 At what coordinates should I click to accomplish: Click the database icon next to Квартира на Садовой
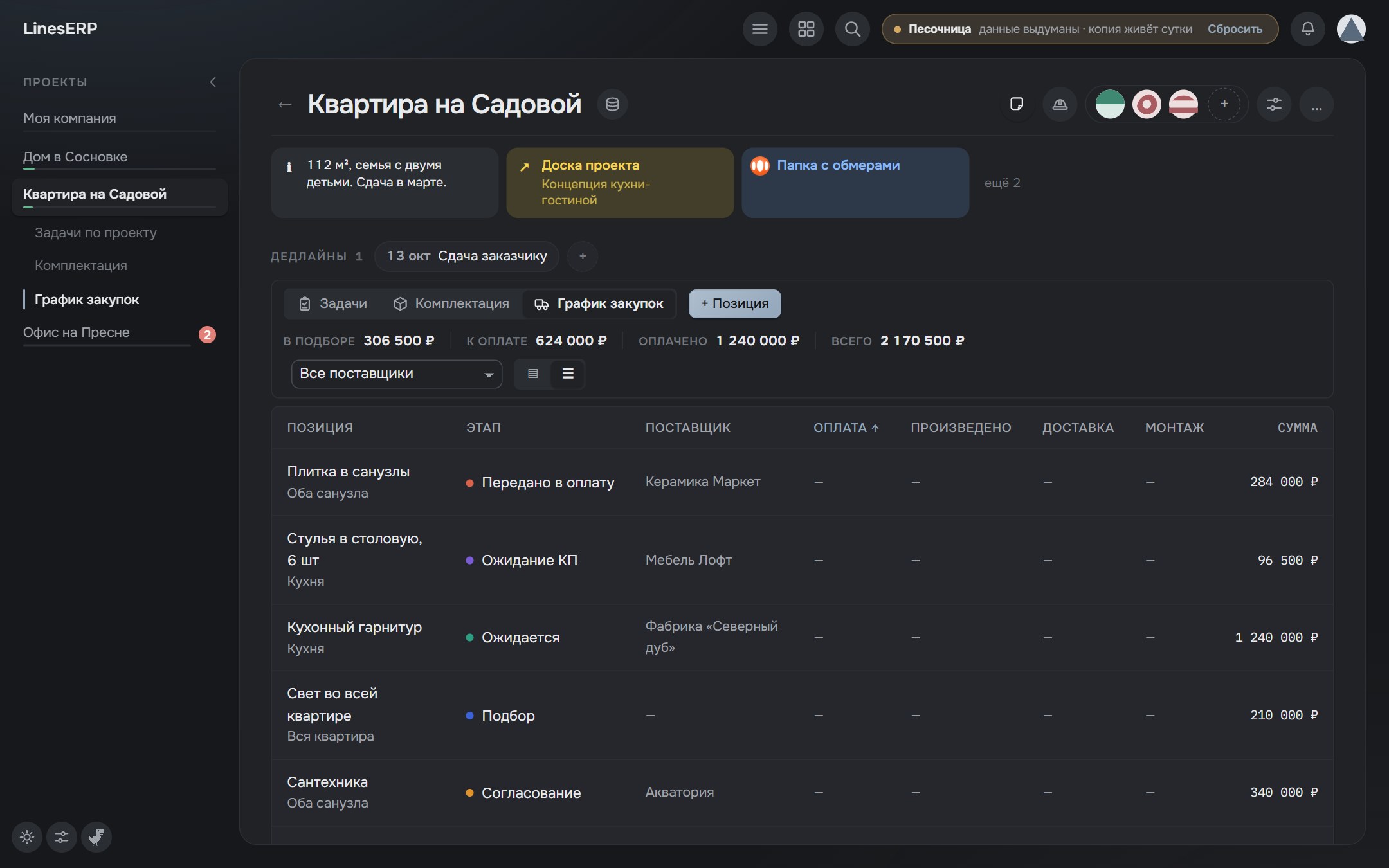(612, 104)
